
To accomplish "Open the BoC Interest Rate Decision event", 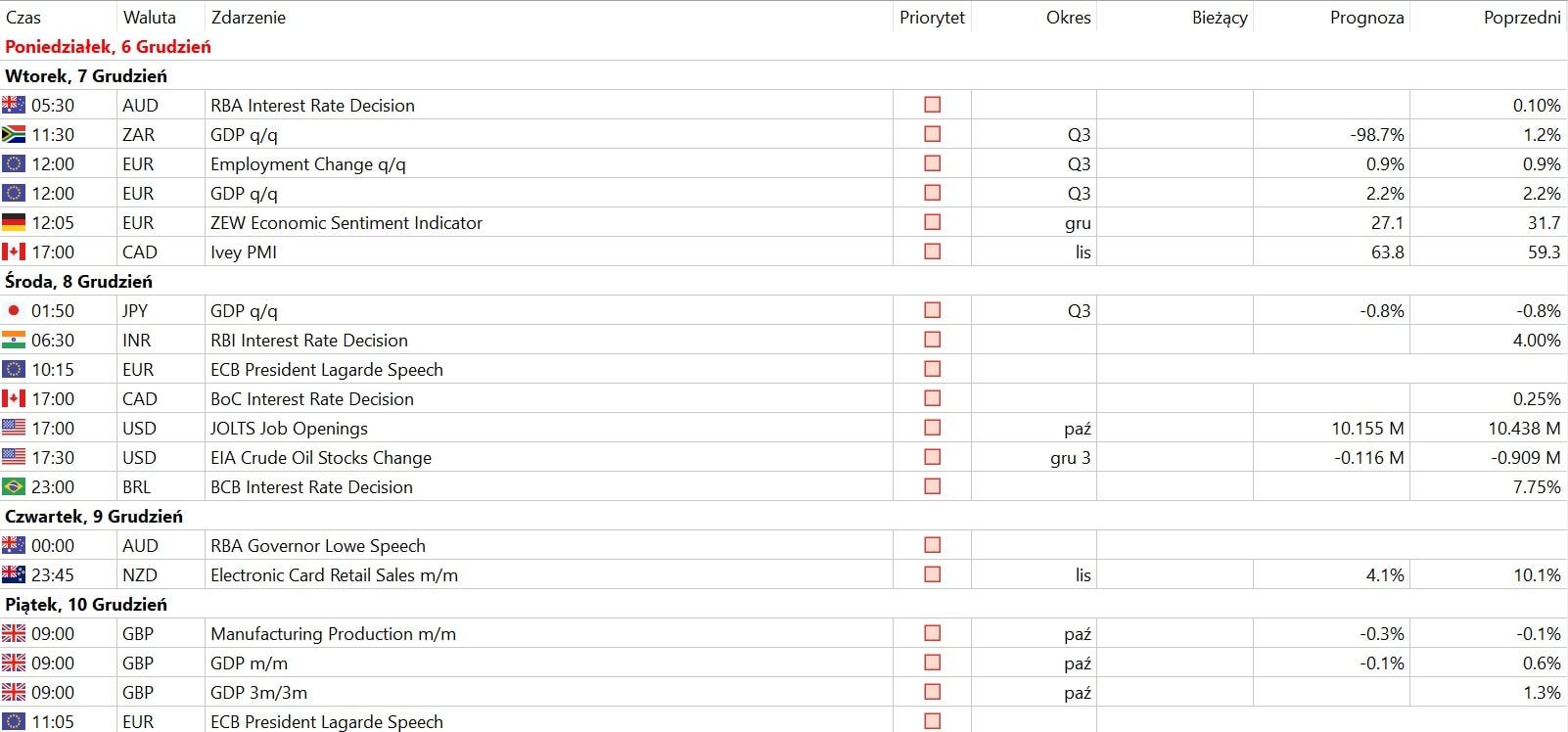I will pyautogui.click(x=312, y=398).
